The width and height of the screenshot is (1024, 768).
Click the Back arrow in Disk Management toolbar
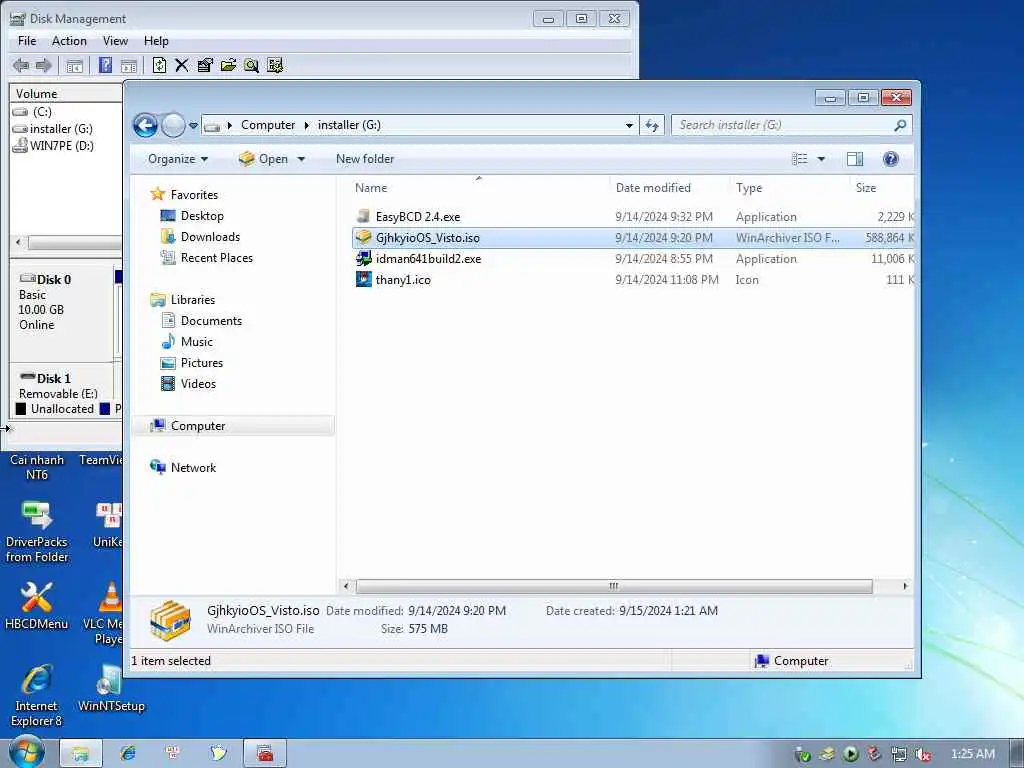pos(21,65)
